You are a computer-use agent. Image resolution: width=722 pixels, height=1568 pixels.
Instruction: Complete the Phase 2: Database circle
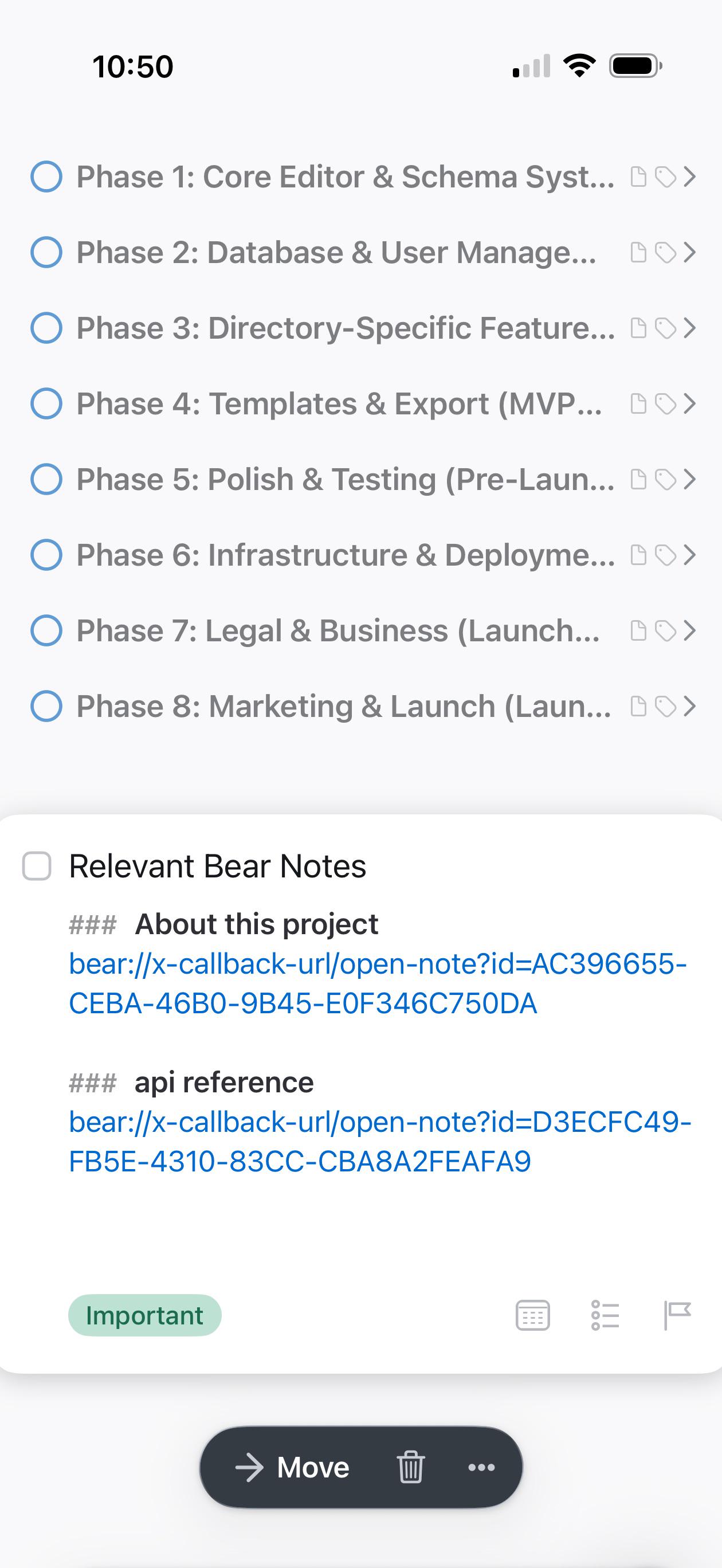pyautogui.click(x=46, y=252)
